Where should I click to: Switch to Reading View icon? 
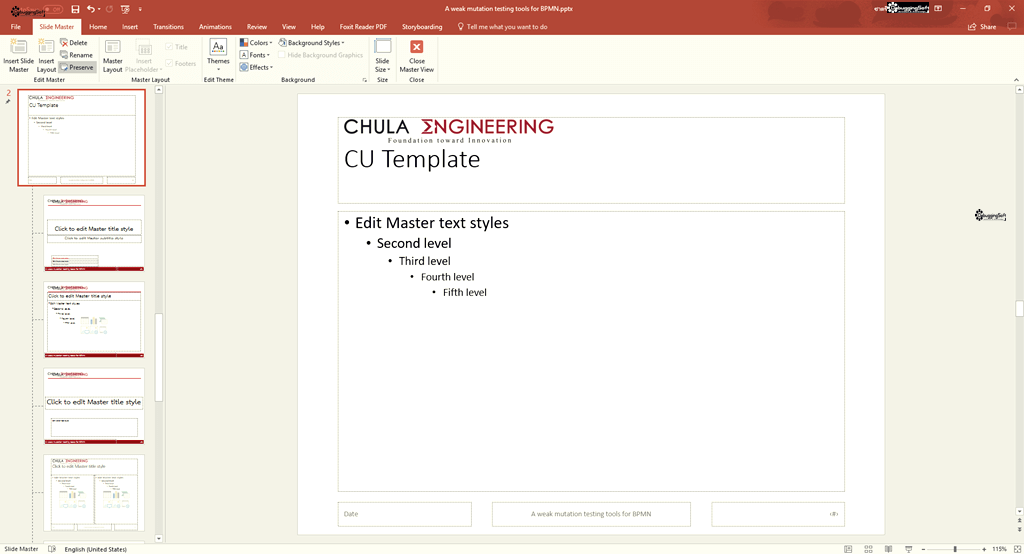888,549
